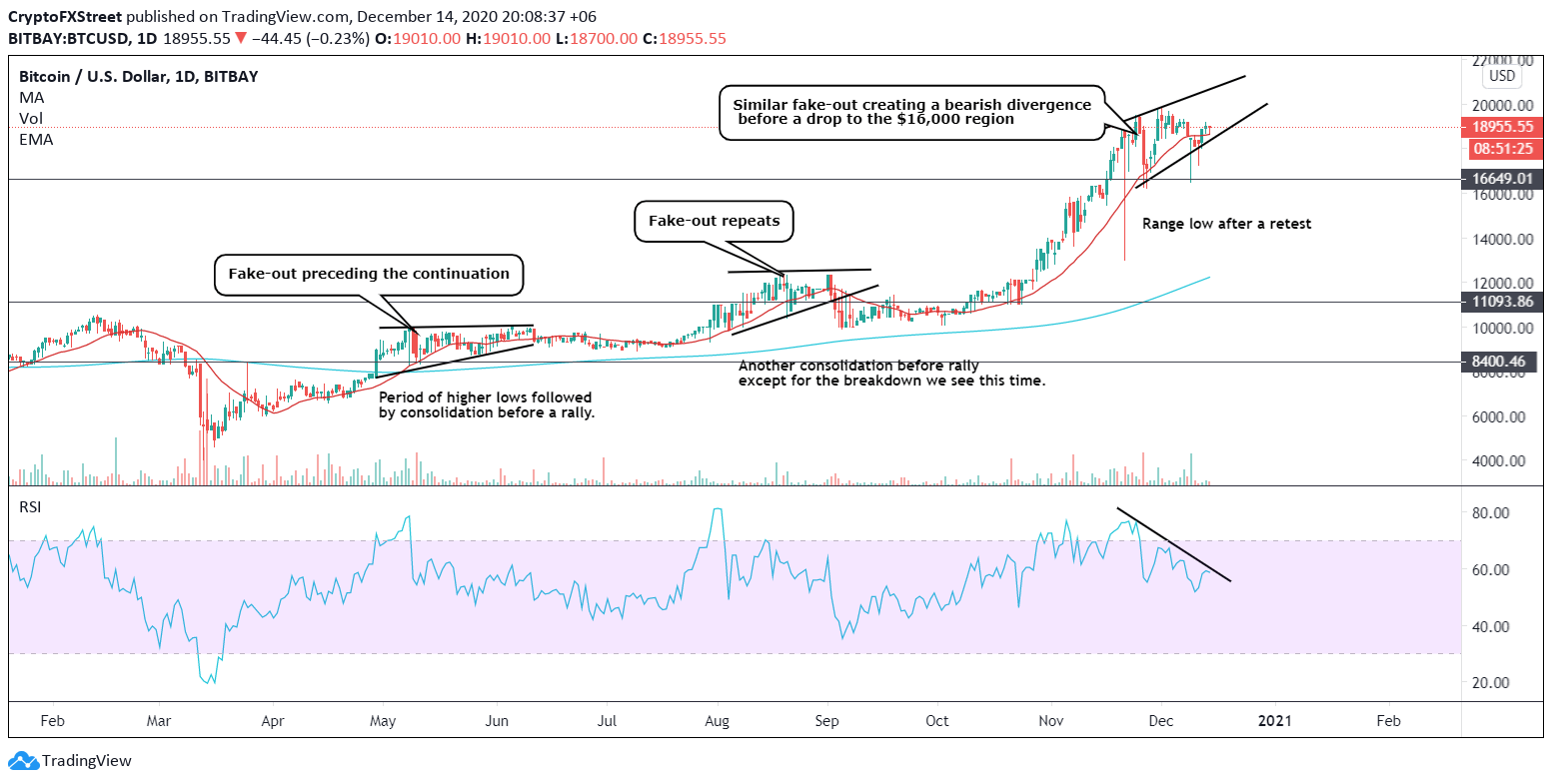The width and height of the screenshot is (1552, 784).
Task: Click the BITBAY:BTCUSD symbol in header line
Action: pos(68,39)
